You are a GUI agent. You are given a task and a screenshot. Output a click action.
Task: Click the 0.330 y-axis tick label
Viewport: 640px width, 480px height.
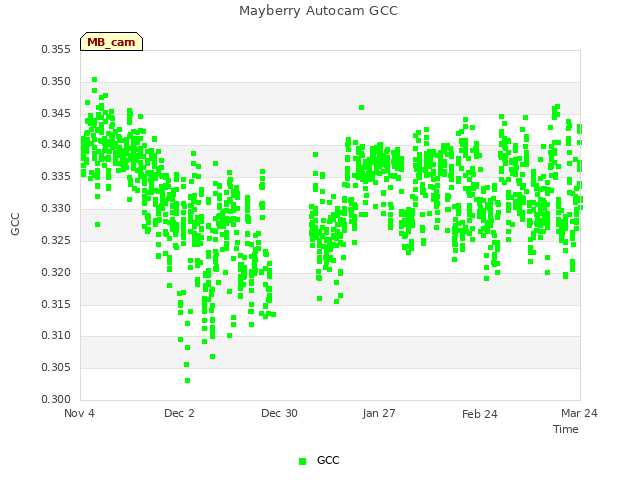tap(56, 209)
